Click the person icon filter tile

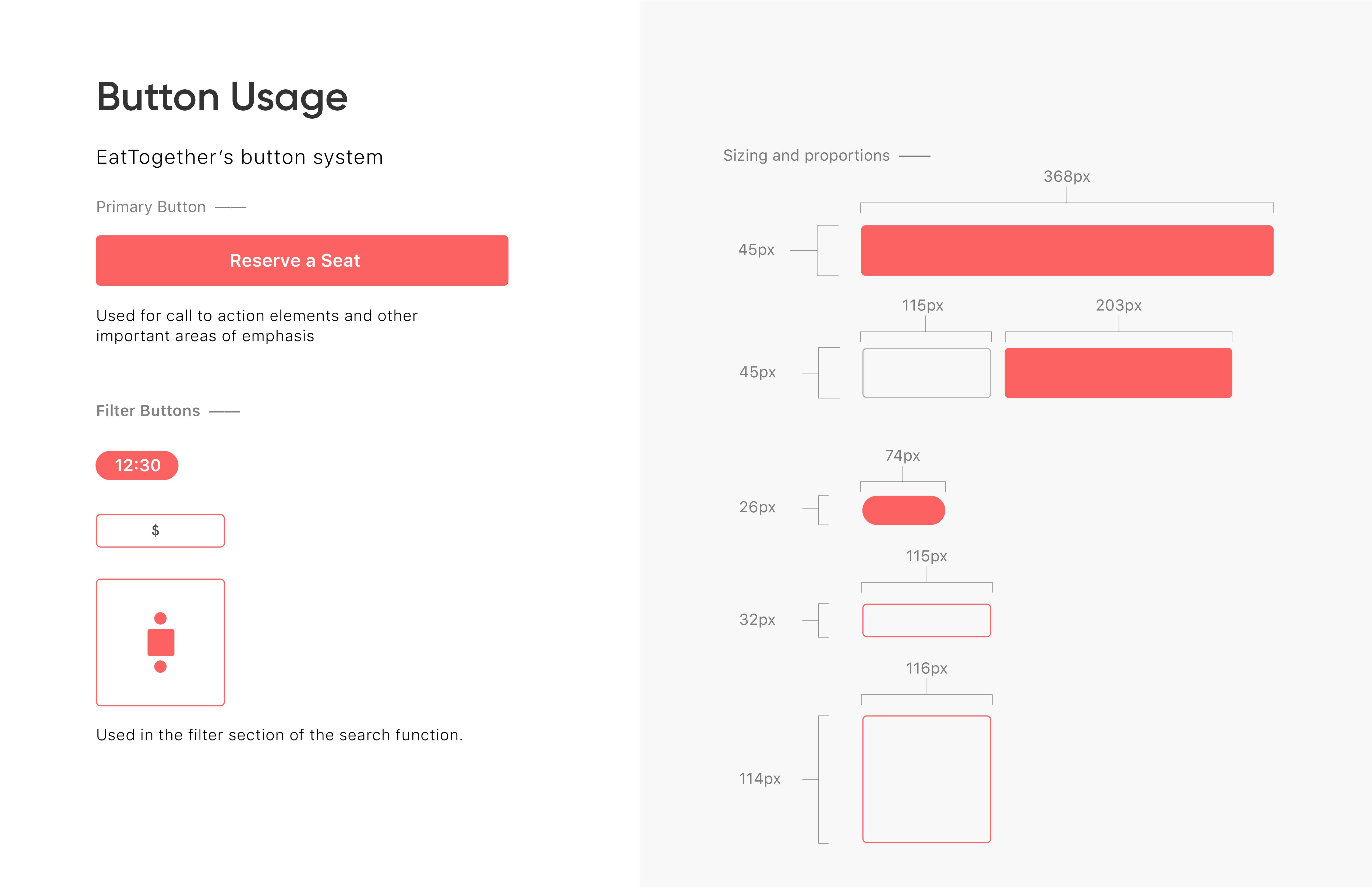click(x=160, y=642)
